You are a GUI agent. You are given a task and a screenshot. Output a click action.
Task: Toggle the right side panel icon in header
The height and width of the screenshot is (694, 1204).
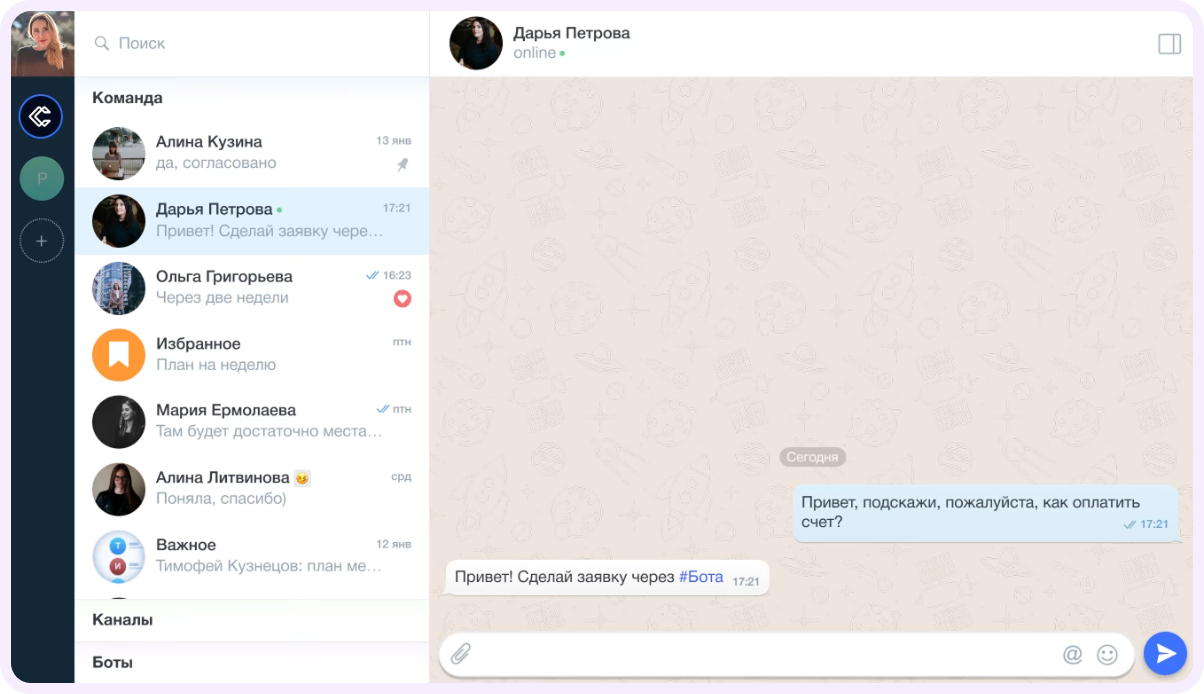pyautogui.click(x=1169, y=44)
